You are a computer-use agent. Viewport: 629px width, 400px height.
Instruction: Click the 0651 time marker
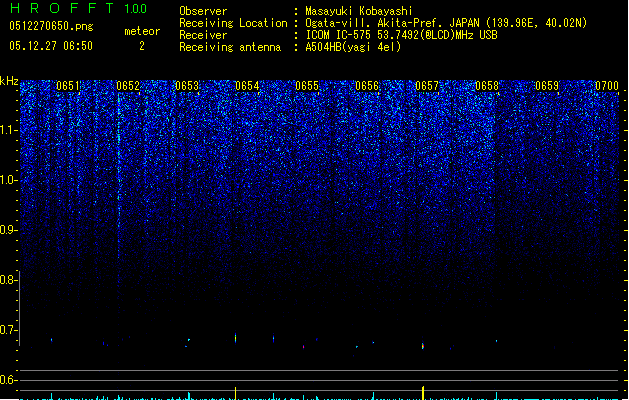point(68,86)
